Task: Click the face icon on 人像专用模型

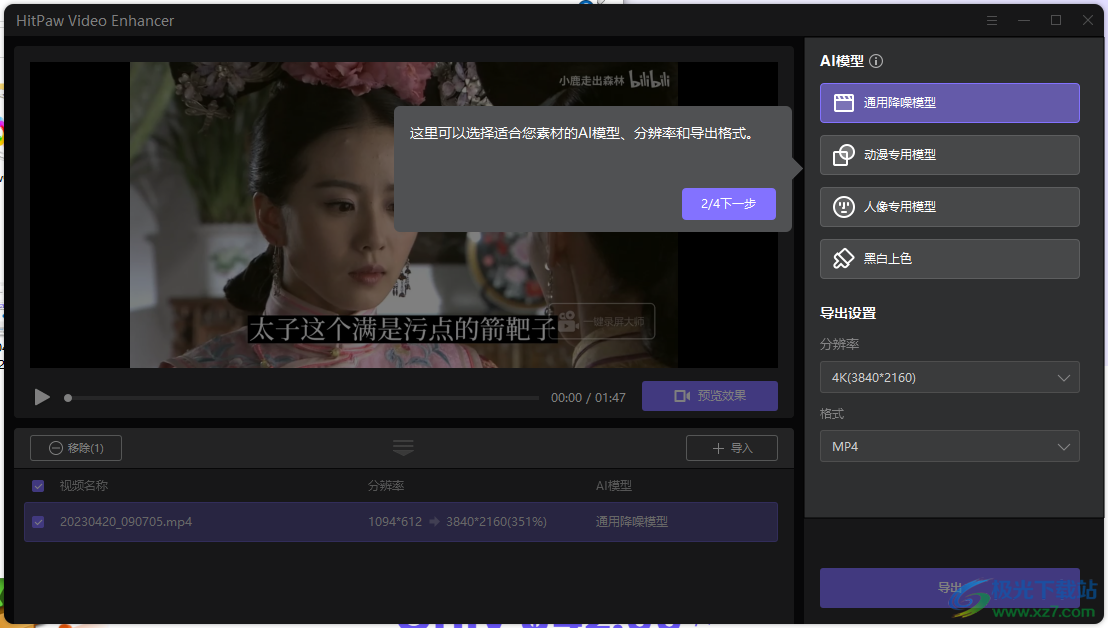Action: [844, 207]
